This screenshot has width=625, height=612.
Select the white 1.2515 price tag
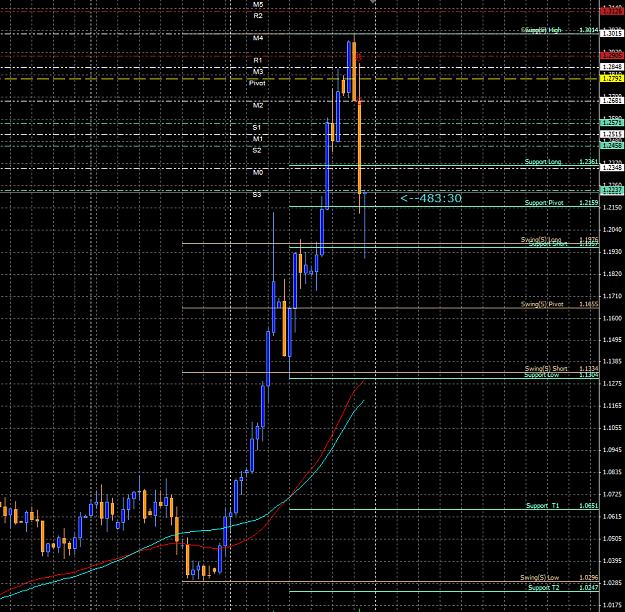[x=612, y=134]
